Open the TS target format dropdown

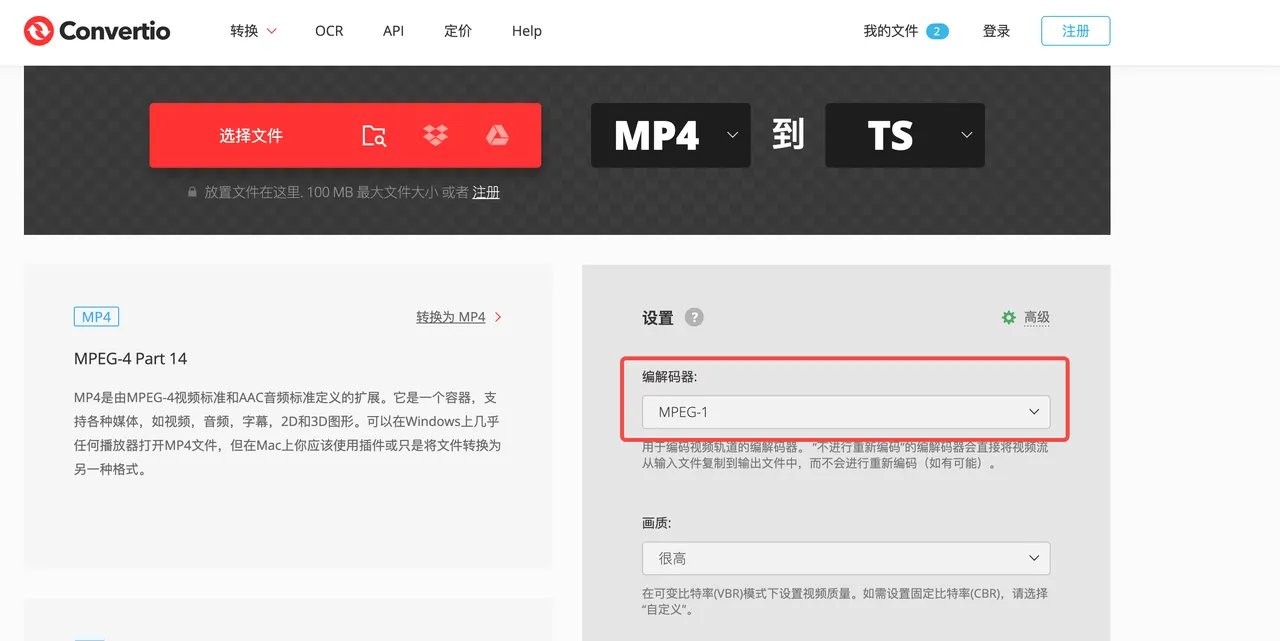point(905,135)
